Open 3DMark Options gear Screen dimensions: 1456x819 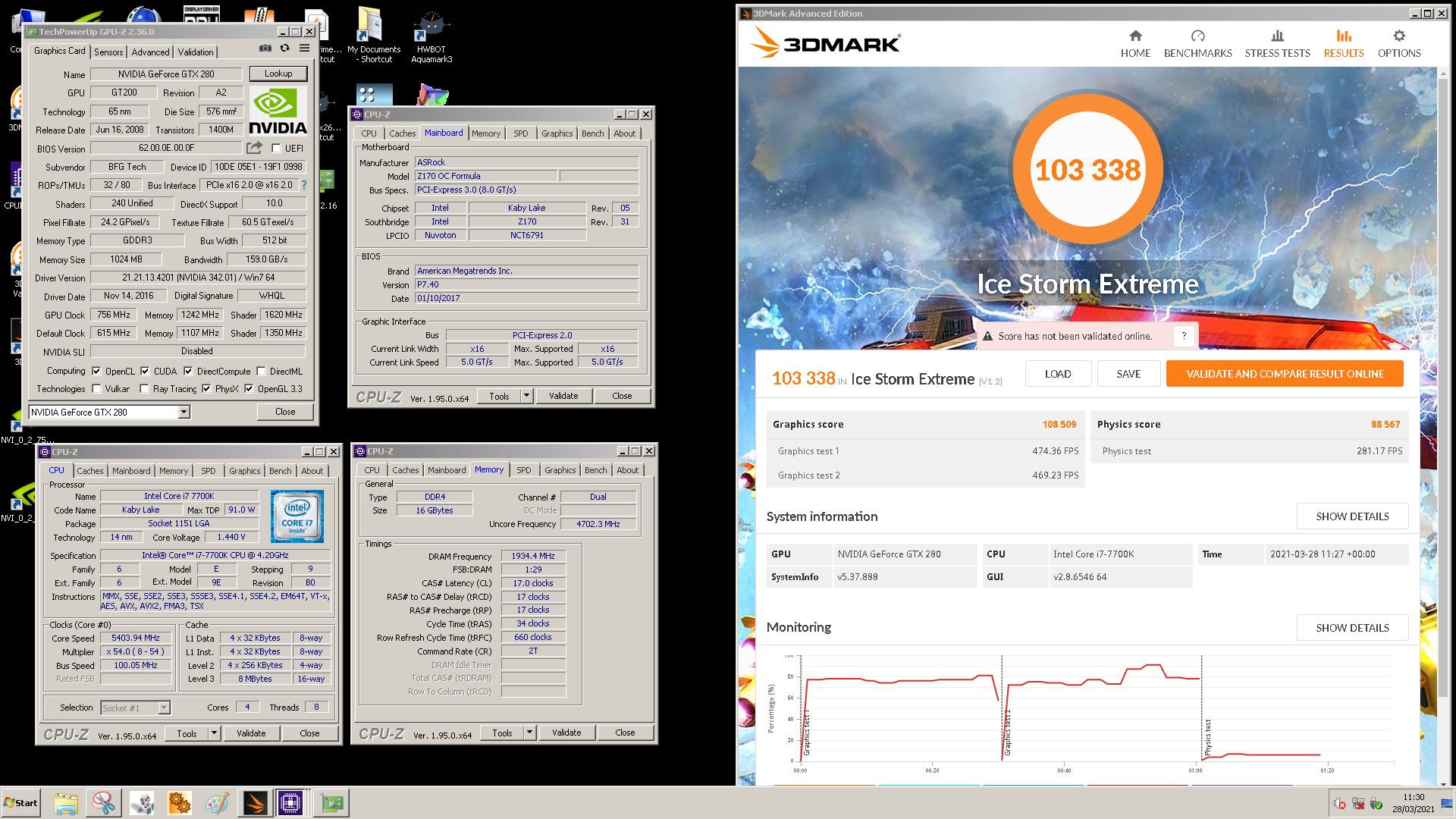[x=1399, y=36]
